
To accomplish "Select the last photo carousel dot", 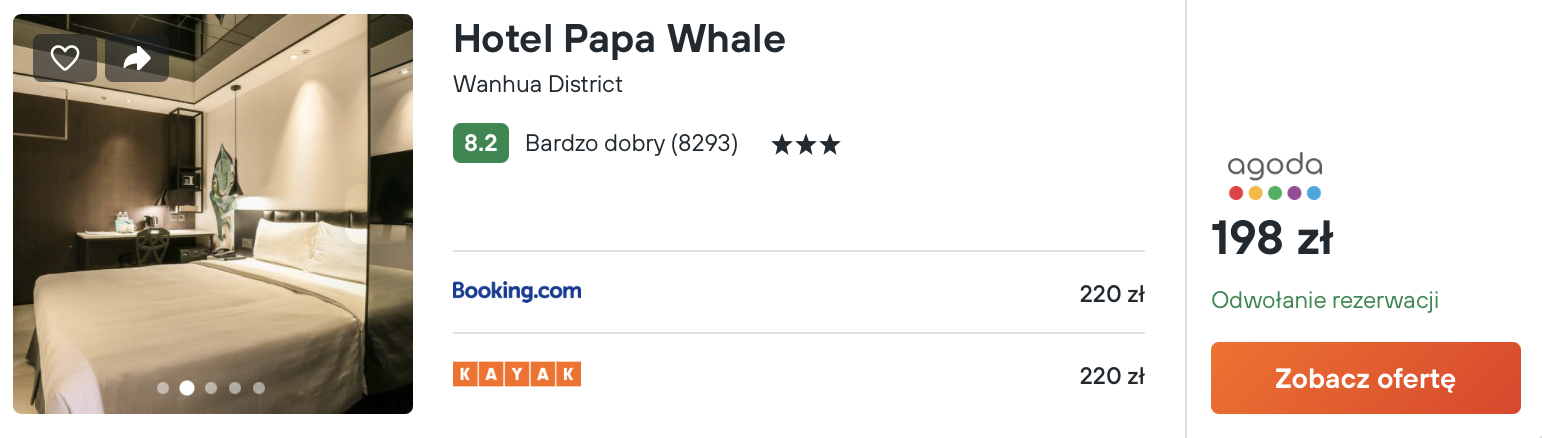I will pyautogui.click(x=259, y=388).
